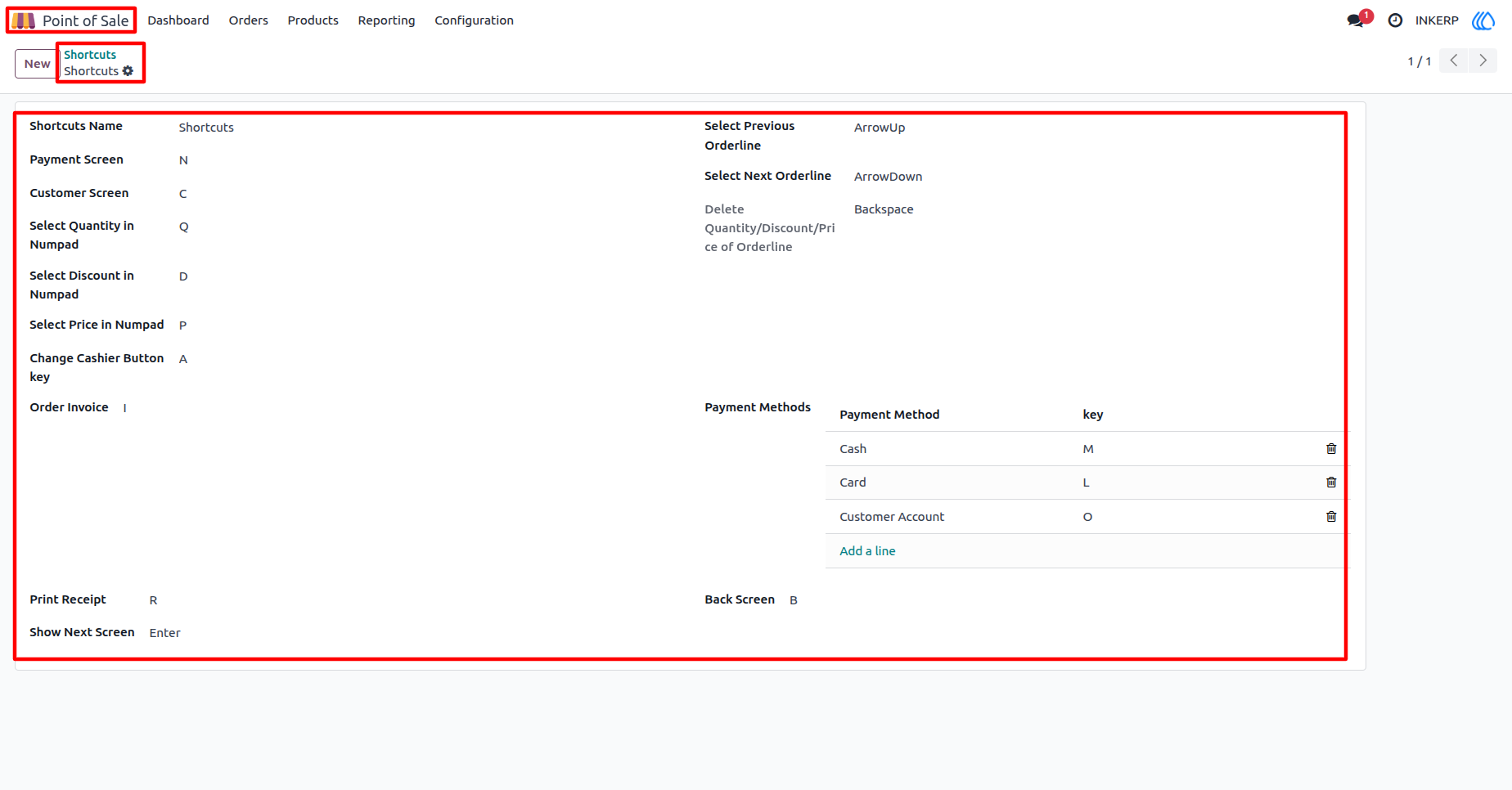Click the INKERP company name
The width and height of the screenshot is (1512, 790).
point(1437,20)
